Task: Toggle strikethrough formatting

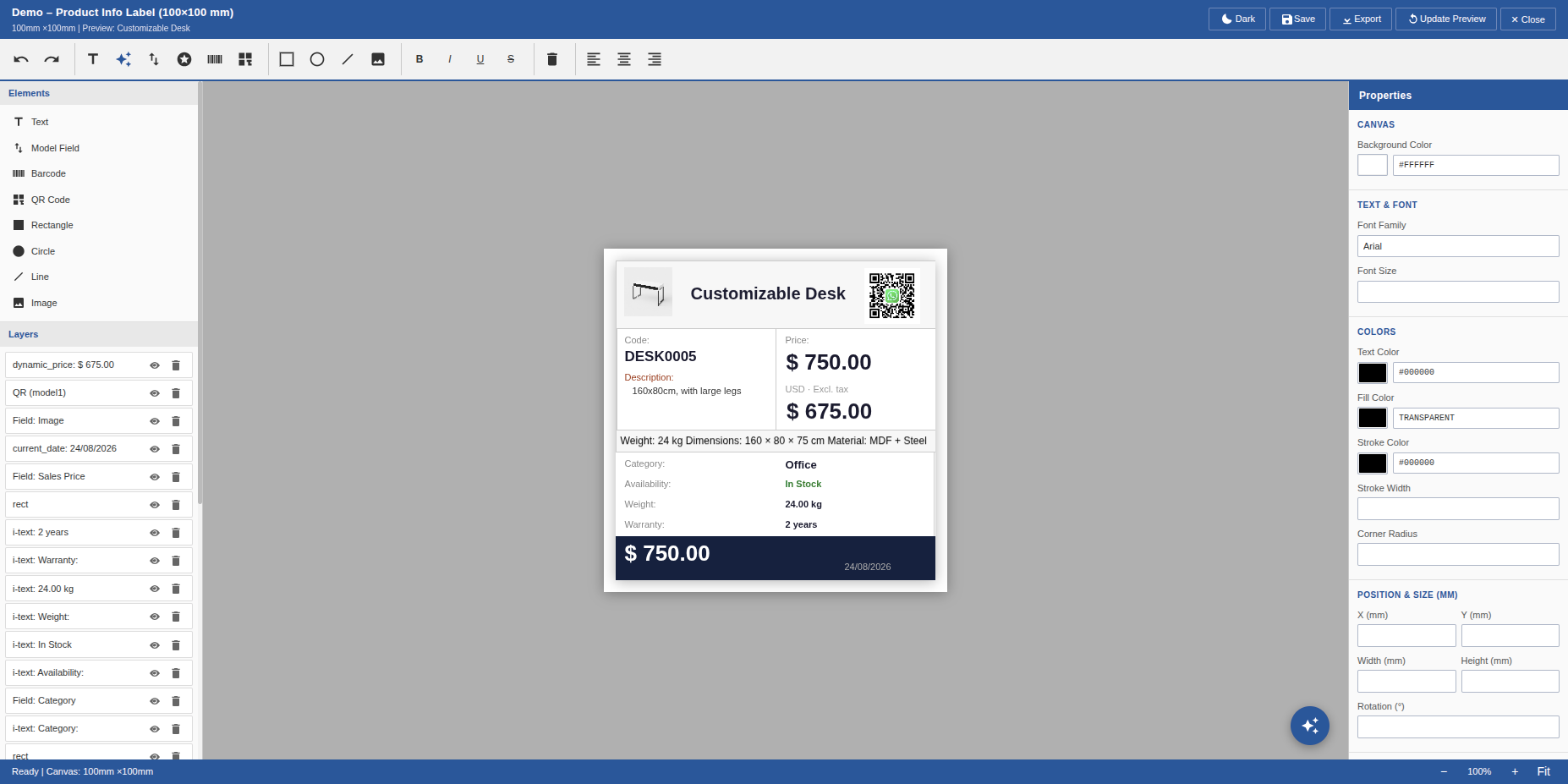Action: [x=511, y=59]
